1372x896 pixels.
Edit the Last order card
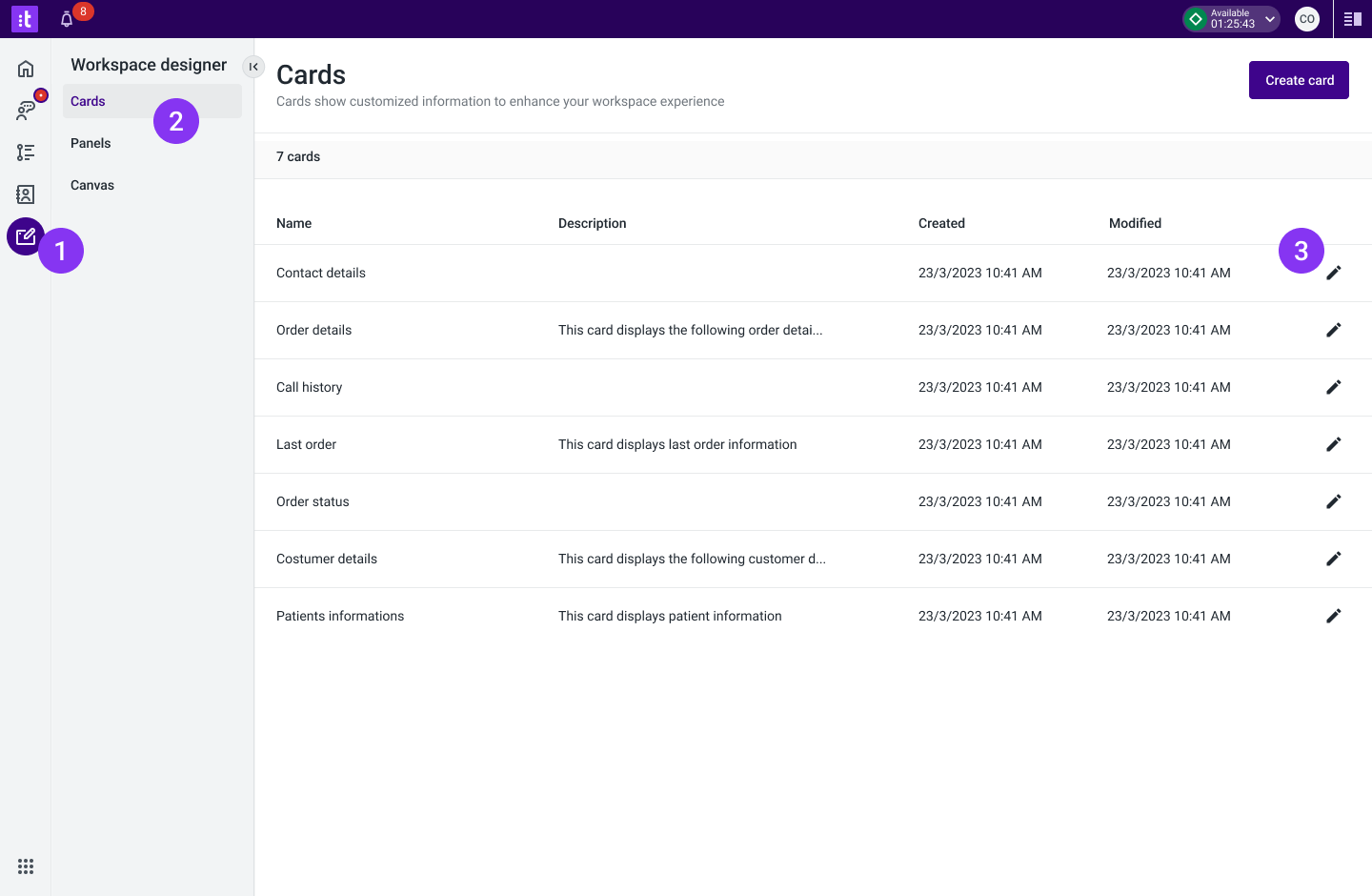click(1334, 444)
